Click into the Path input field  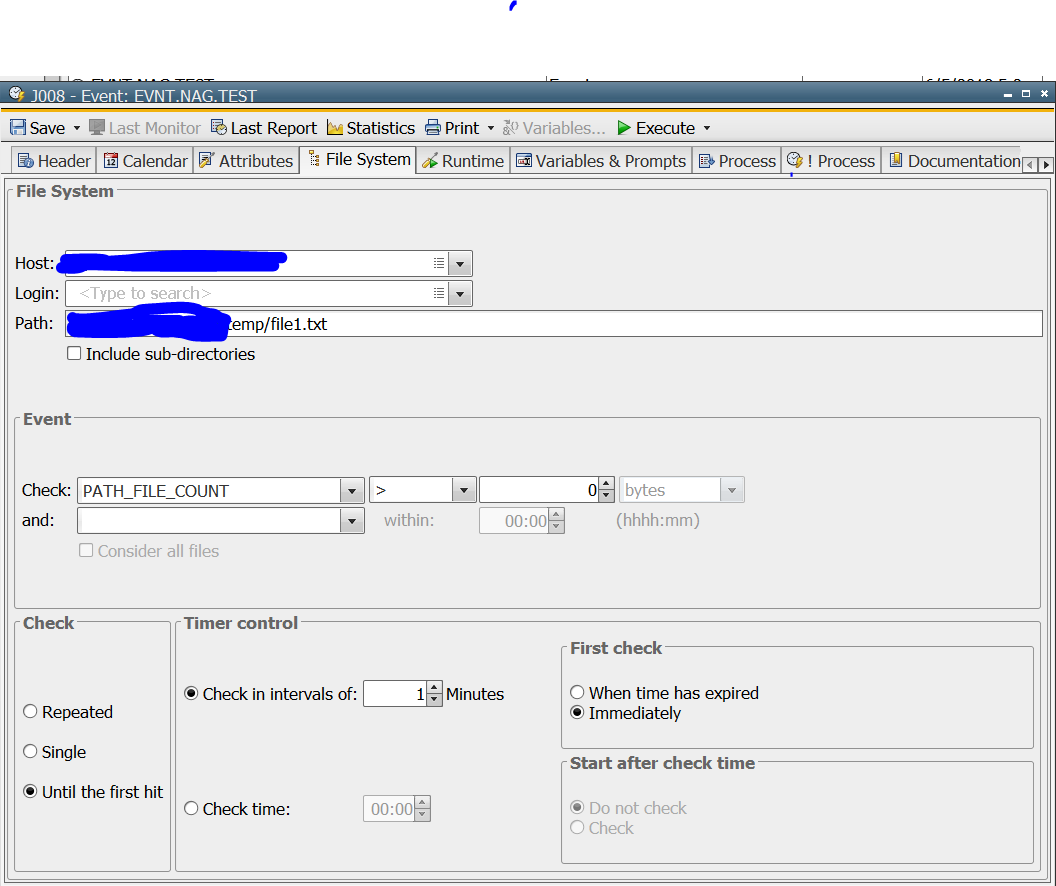tap(554, 324)
